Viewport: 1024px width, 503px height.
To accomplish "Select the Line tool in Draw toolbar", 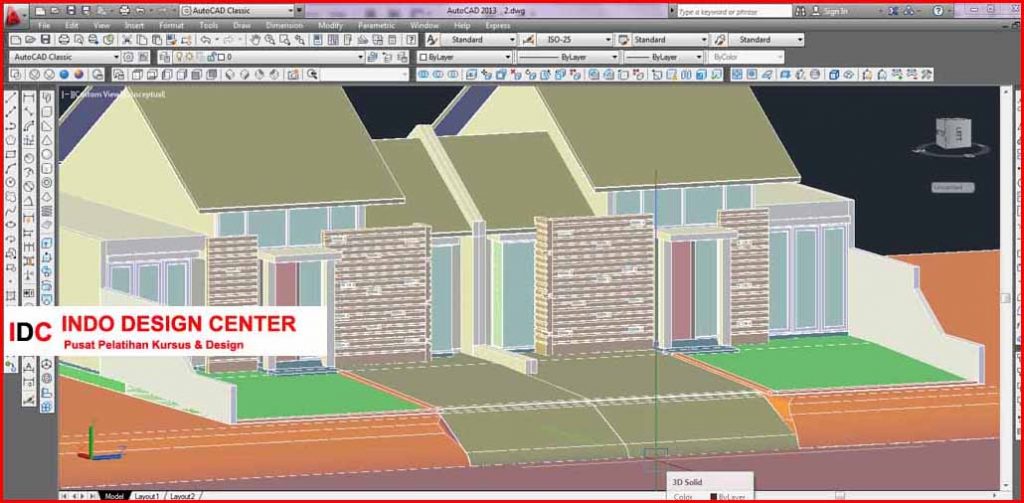I will click(x=10, y=99).
